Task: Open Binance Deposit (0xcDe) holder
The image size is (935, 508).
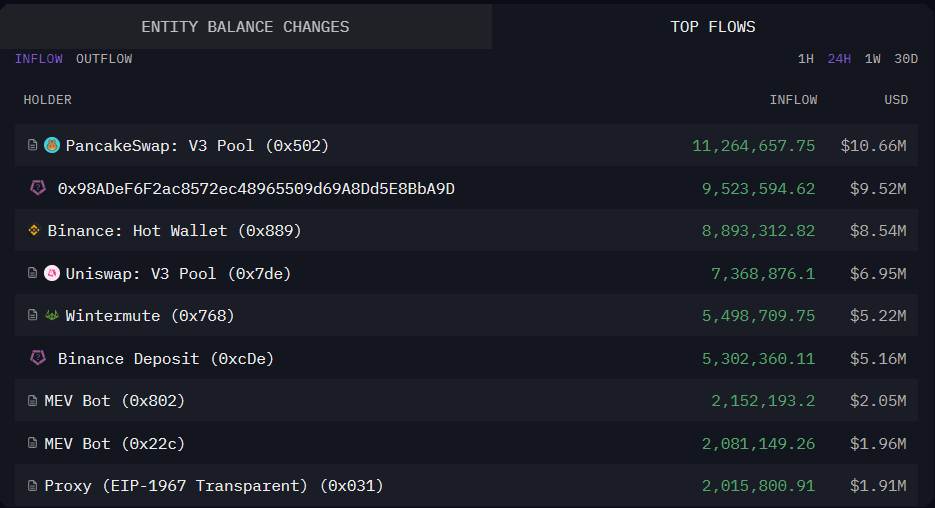Action: (166, 359)
